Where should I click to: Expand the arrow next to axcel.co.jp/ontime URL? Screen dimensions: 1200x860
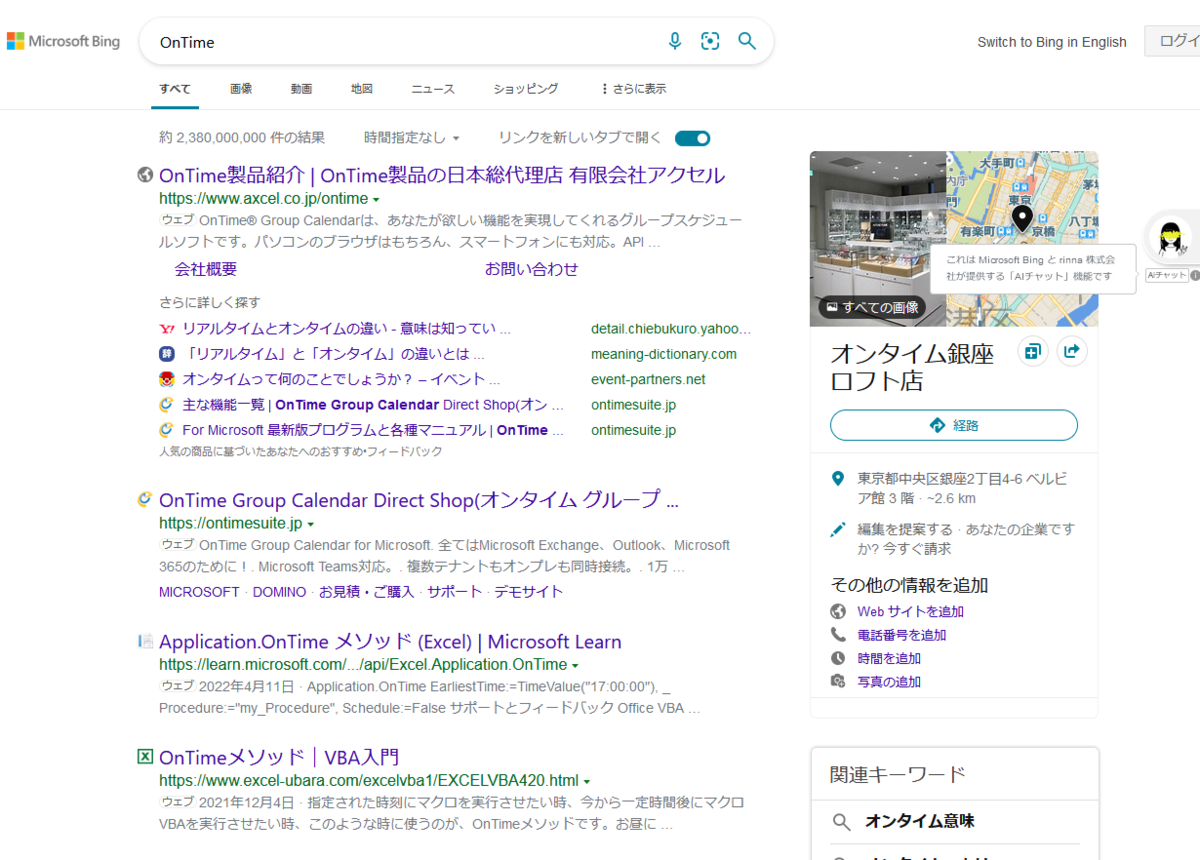(x=376, y=200)
